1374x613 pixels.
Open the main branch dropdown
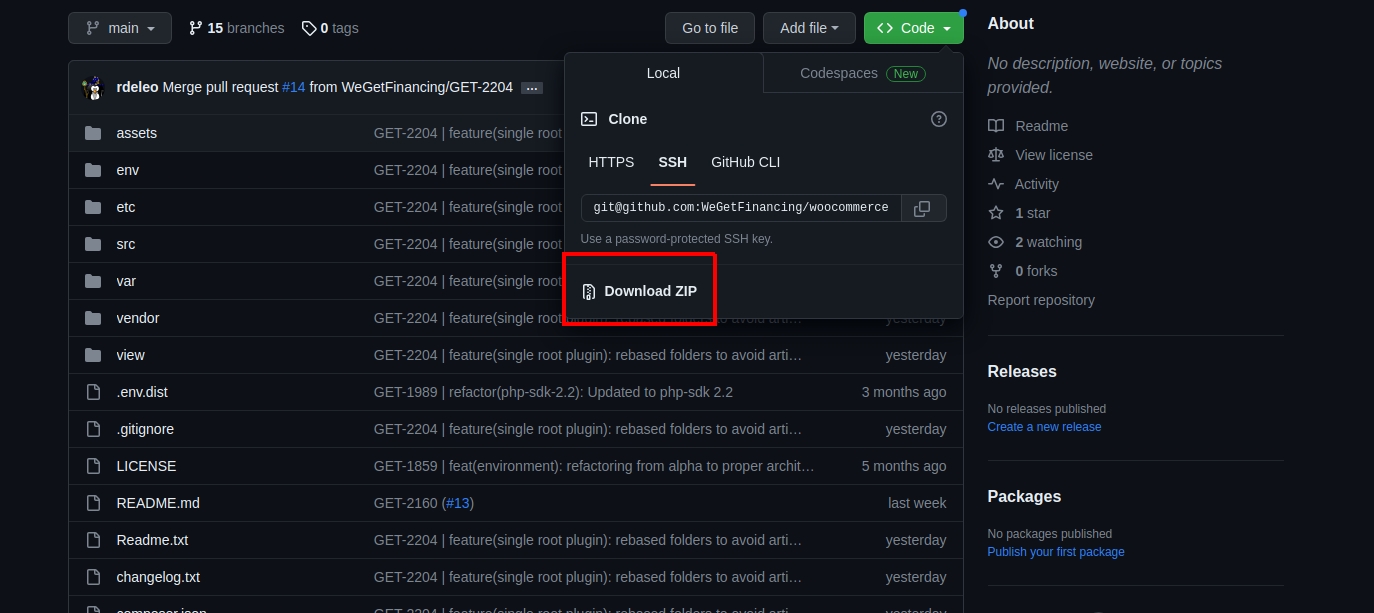(x=120, y=28)
